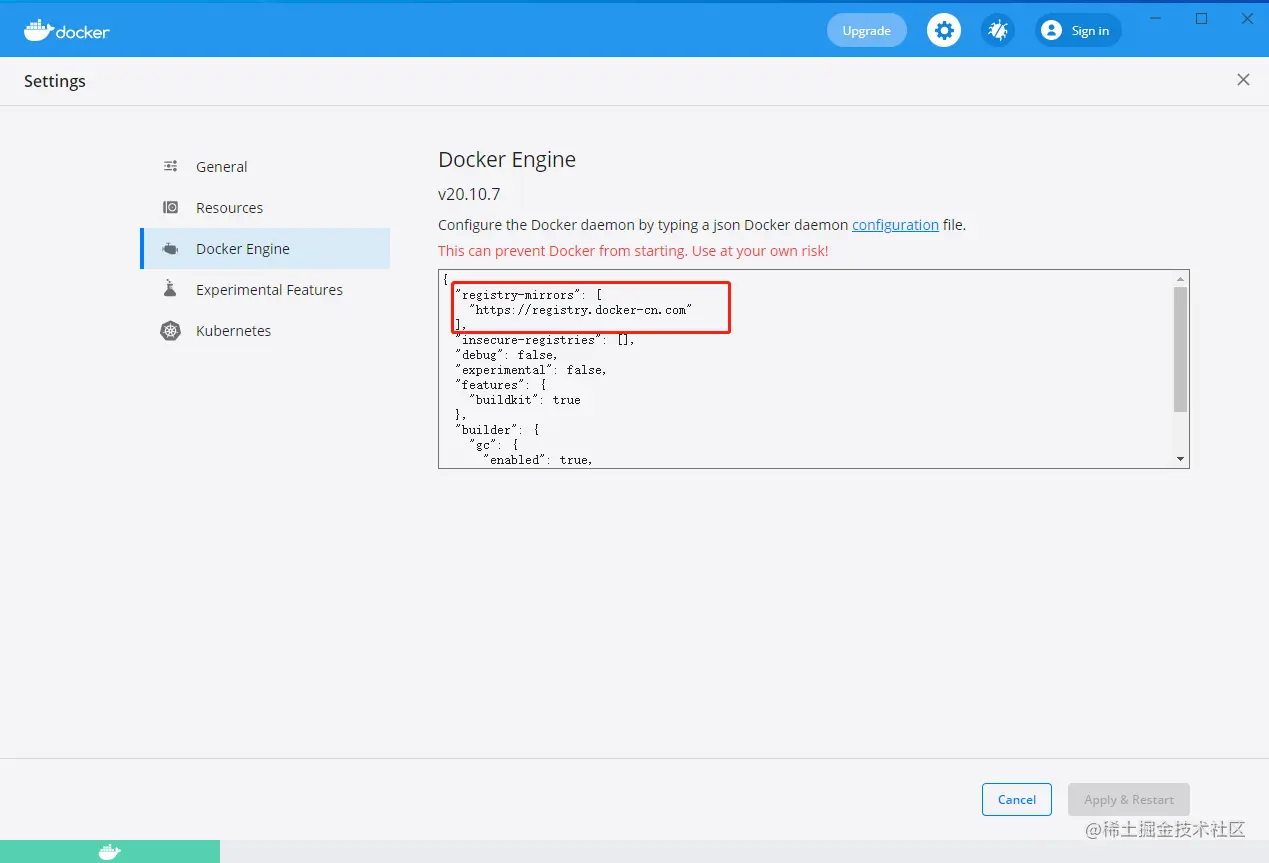Click the Upgrade button

(x=866, y=30)
